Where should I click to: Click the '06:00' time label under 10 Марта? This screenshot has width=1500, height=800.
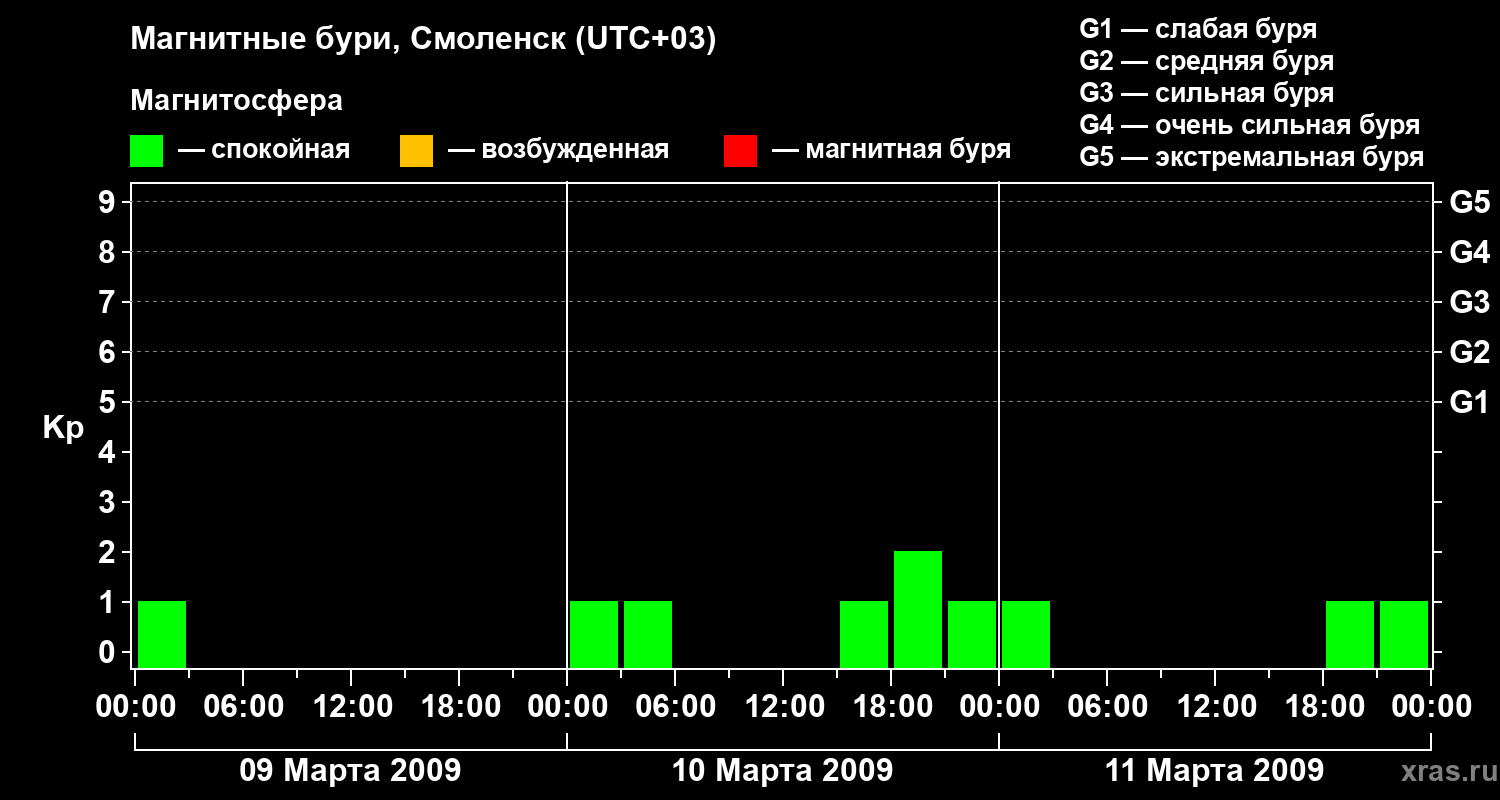coord(675,707)
